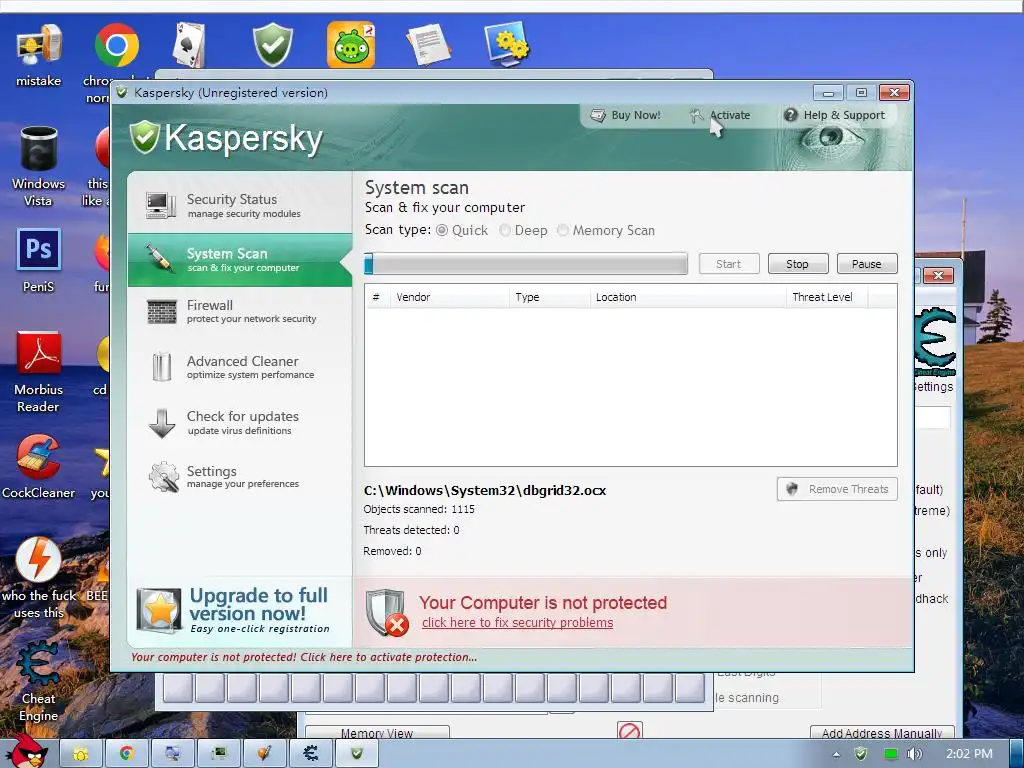Launch the Photoshop Ps desktop icon

pyautogui.click(x=39, y=249)
